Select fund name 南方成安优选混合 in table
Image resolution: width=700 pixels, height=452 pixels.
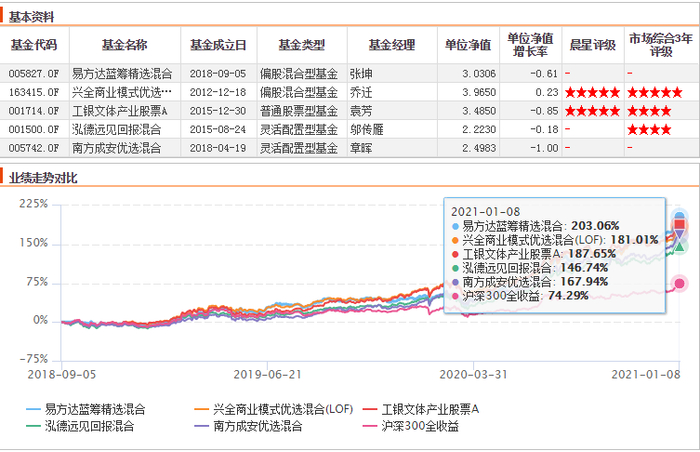point(117,148)
